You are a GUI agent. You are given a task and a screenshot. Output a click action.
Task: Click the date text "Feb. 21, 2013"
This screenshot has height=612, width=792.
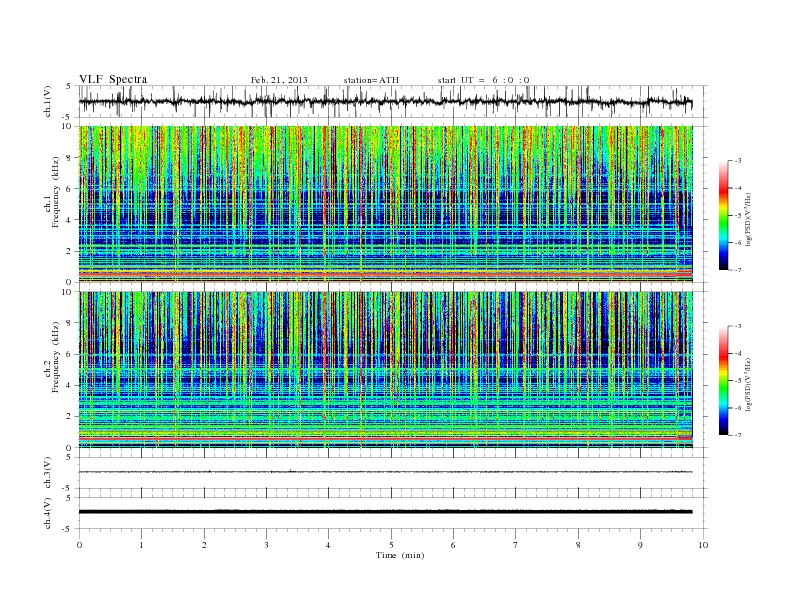click(x=279, y=80)
